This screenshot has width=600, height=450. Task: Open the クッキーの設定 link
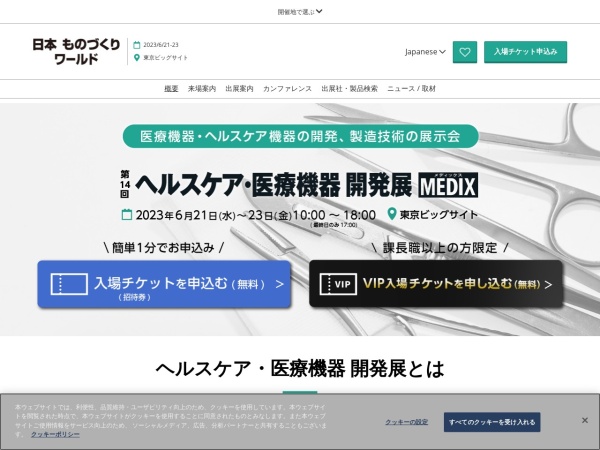point(406,422)
